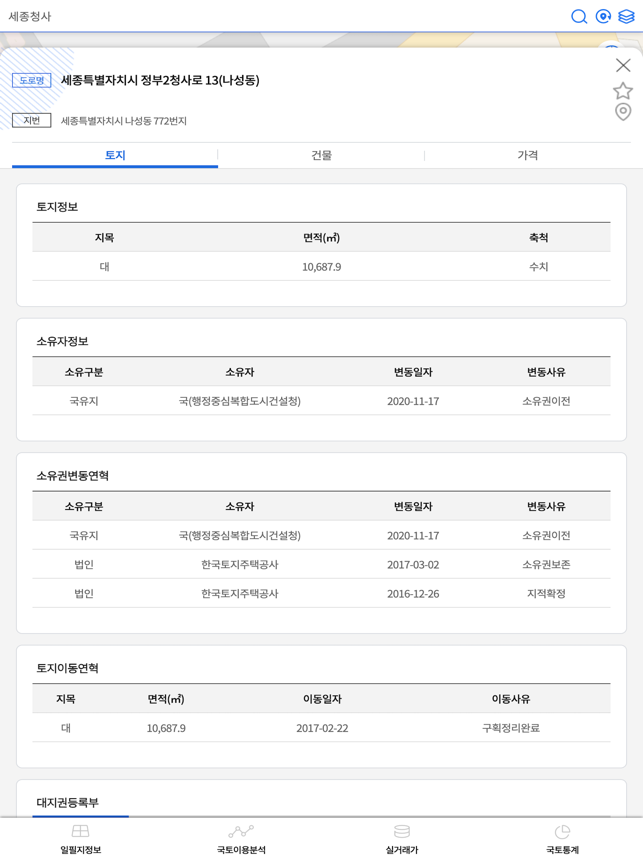
Task: Add this parcel to favorites star
Action: pos(623,90)
